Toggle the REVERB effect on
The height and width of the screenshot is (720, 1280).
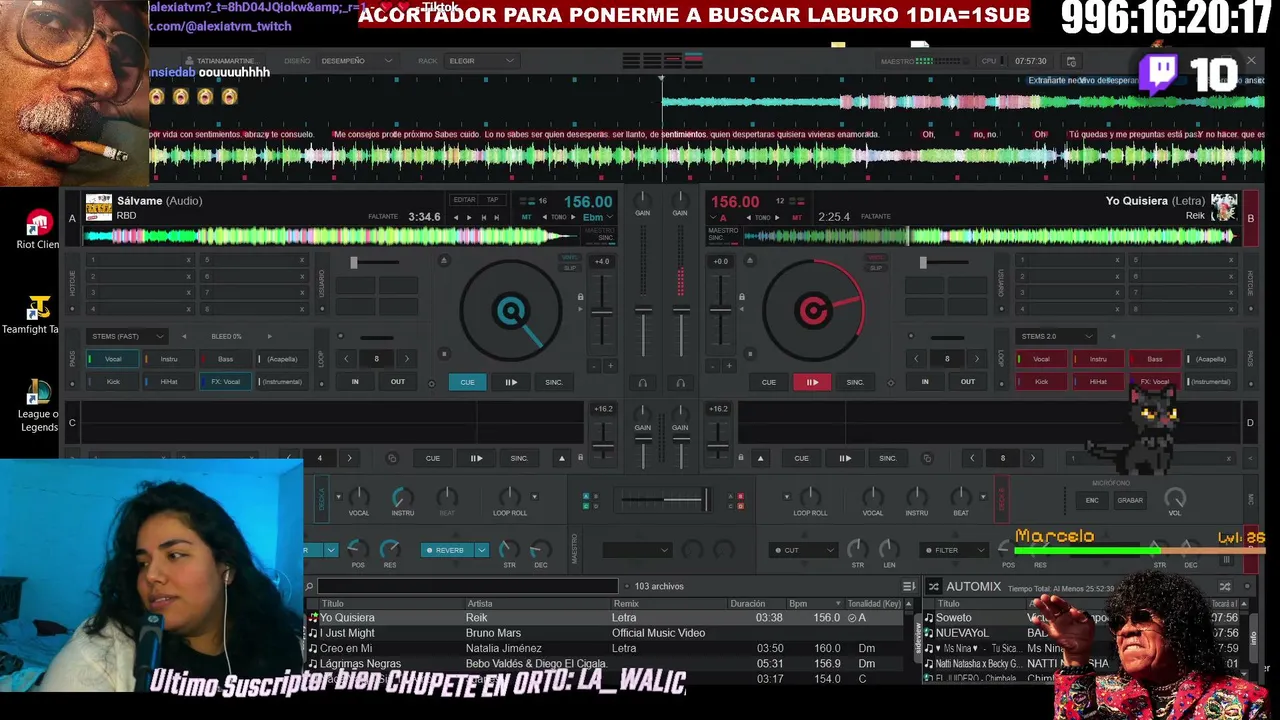(x=447, y=550)
